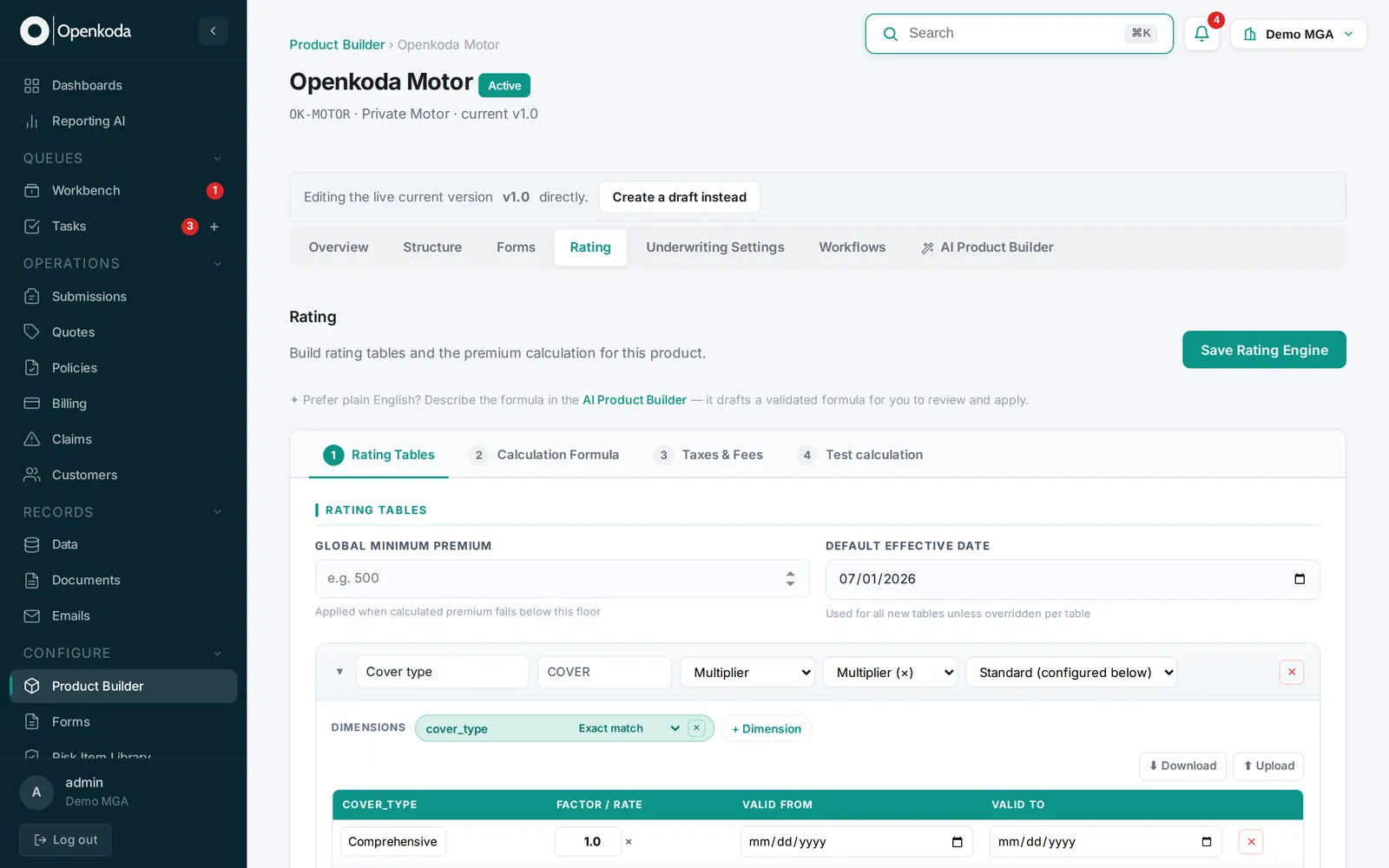Open the Standard (configured below) dropdown

[x=1071, y=672]
